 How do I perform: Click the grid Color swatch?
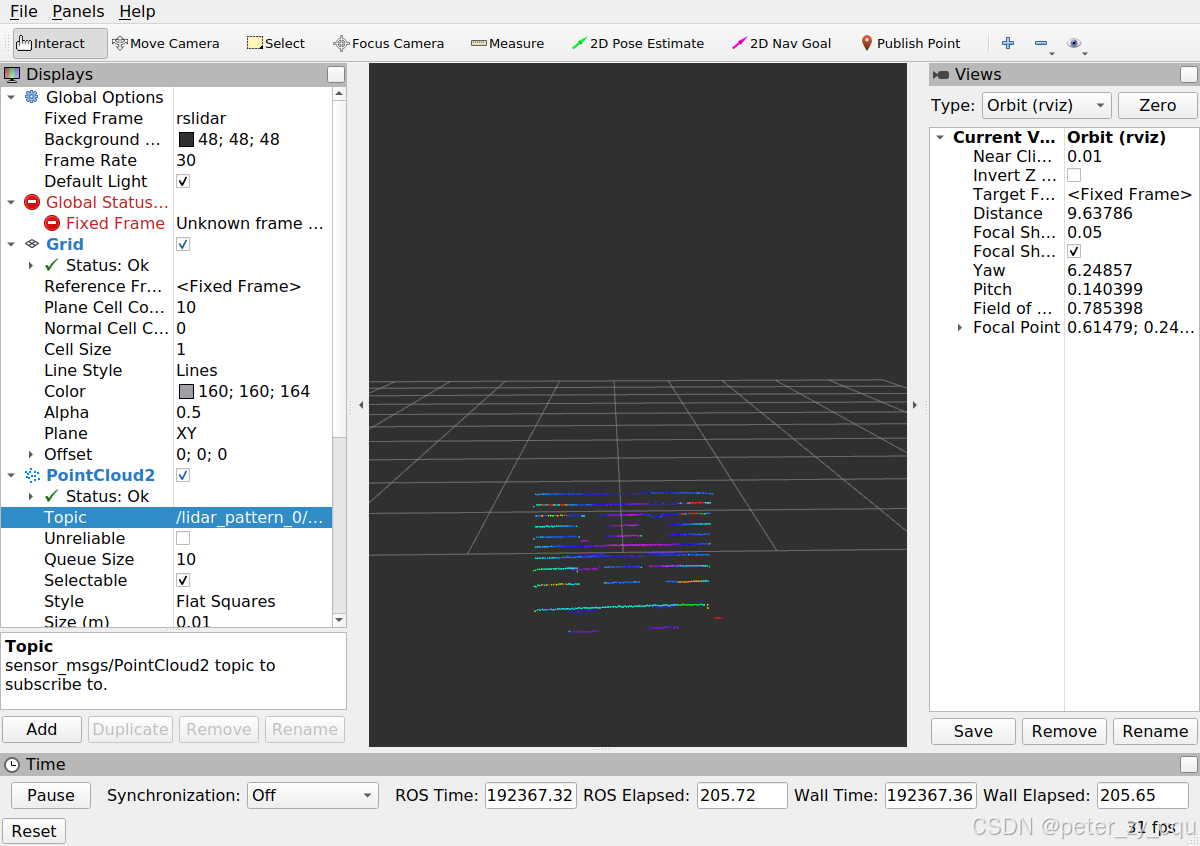pos(186,391)
